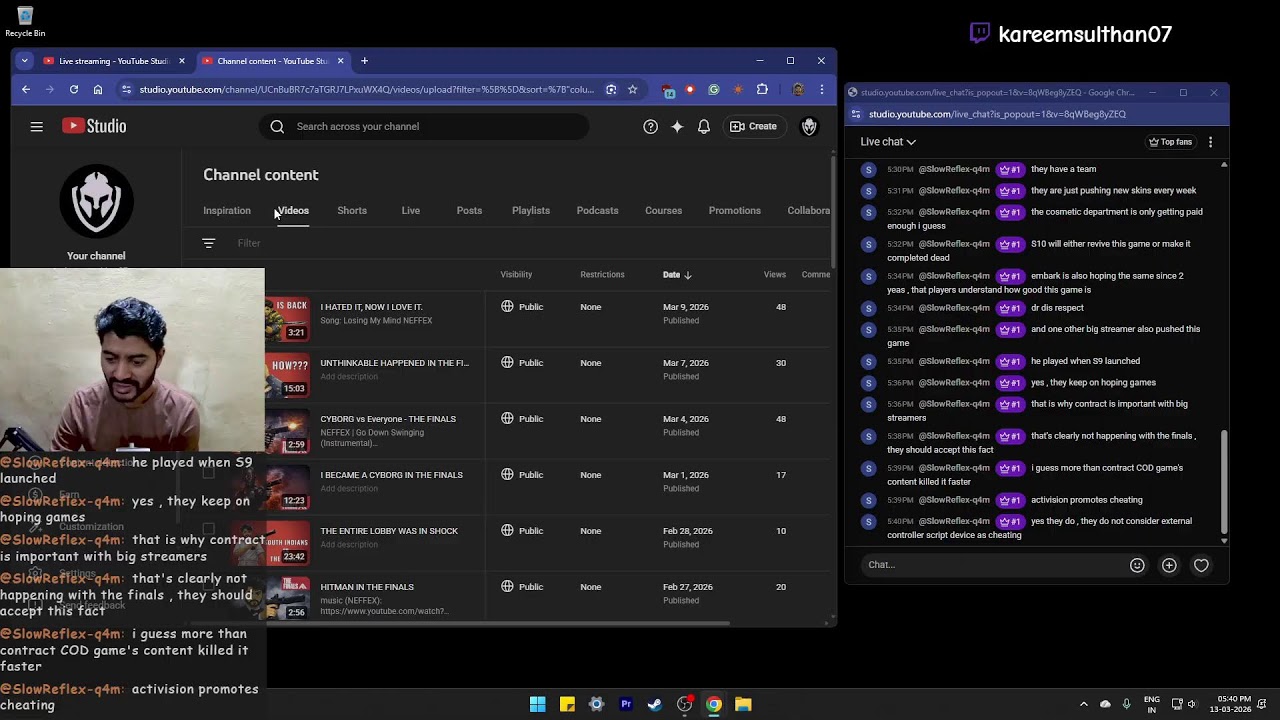Click the heart reaction icon in live chat

click(1201, 565)
